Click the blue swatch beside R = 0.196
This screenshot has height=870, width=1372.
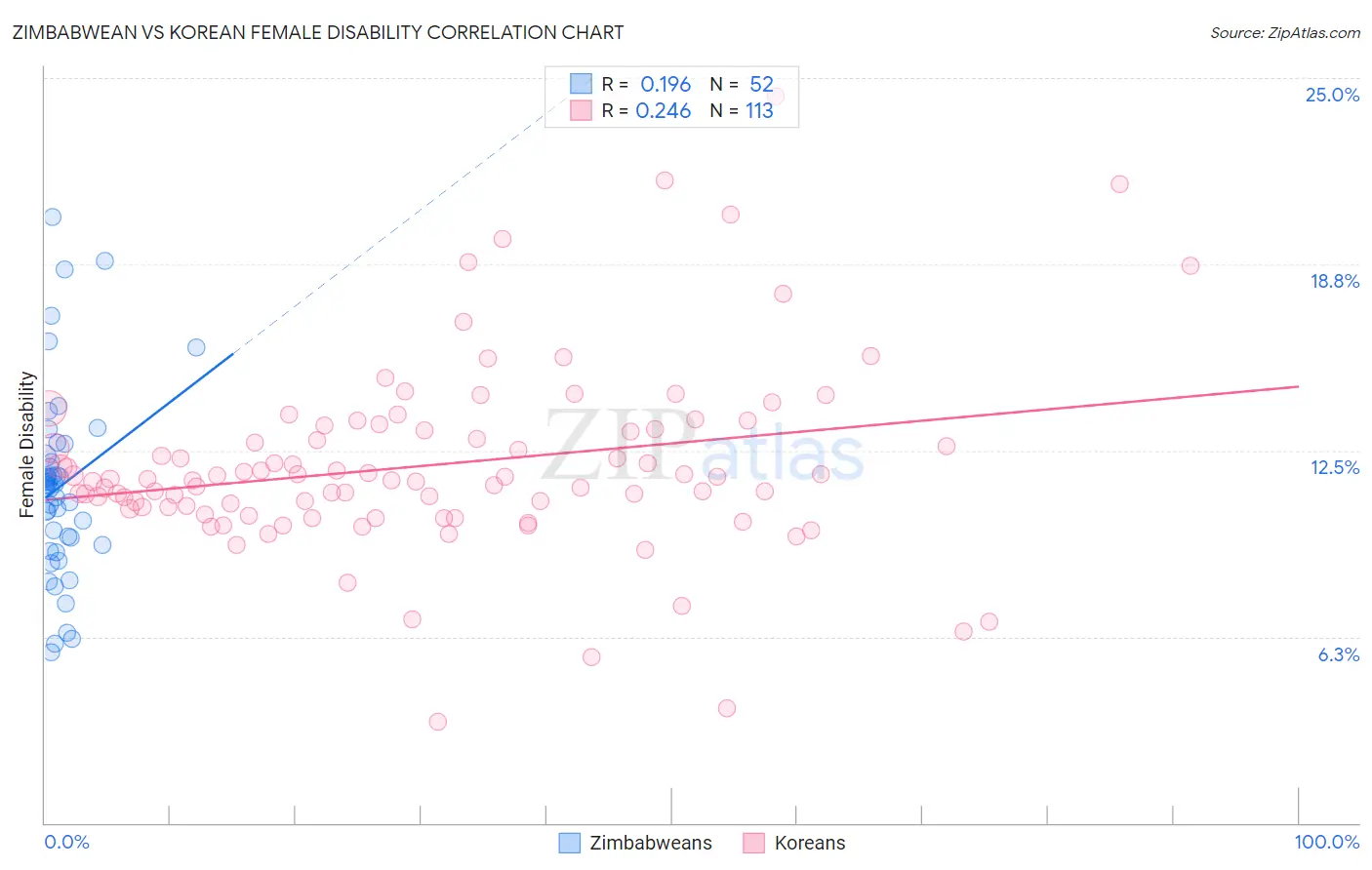pos(581,84)
